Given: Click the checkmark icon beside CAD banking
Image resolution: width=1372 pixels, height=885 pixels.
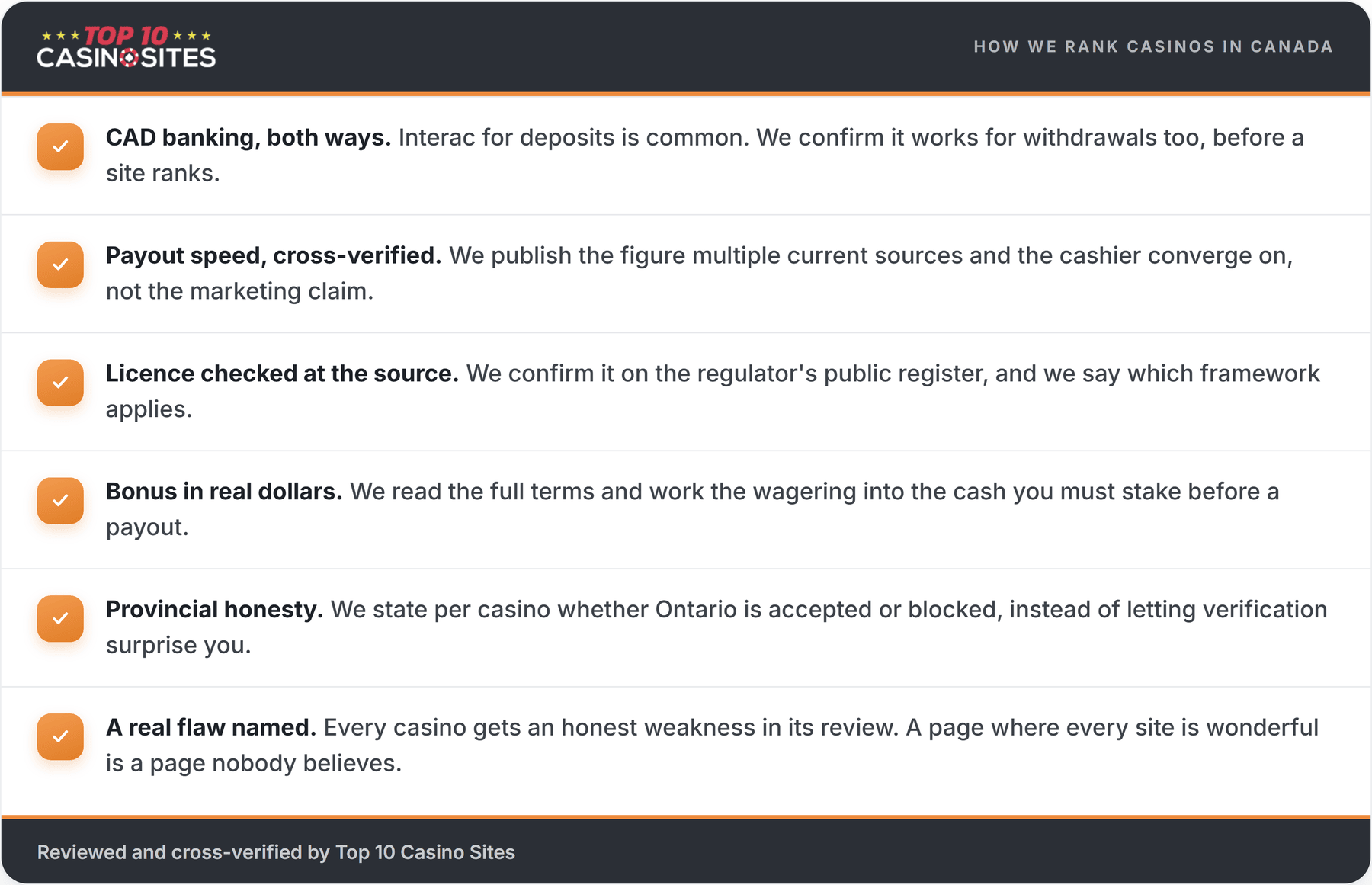Looking at the screenshot, I should (60, 146).
